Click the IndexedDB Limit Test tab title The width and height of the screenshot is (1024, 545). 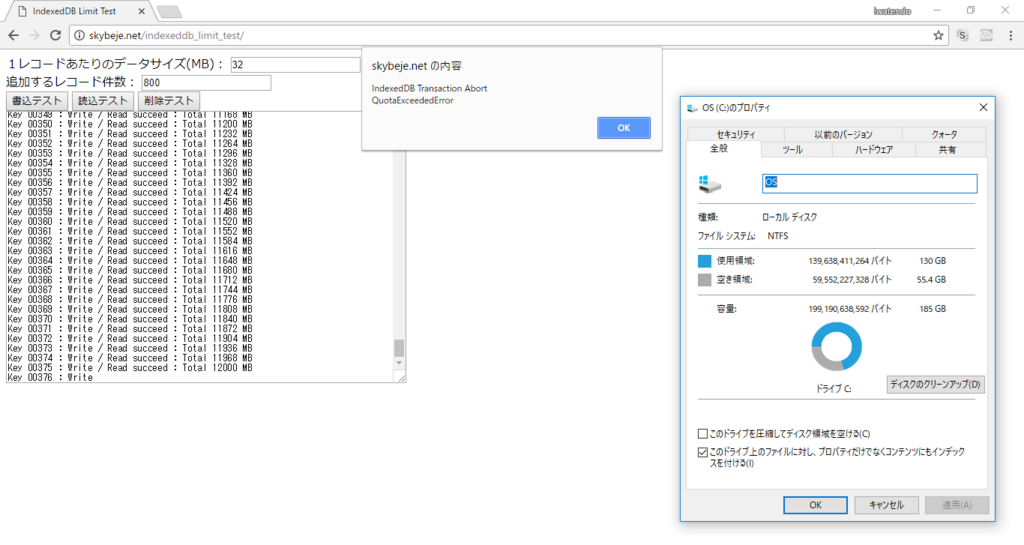[x=74, y=11]
